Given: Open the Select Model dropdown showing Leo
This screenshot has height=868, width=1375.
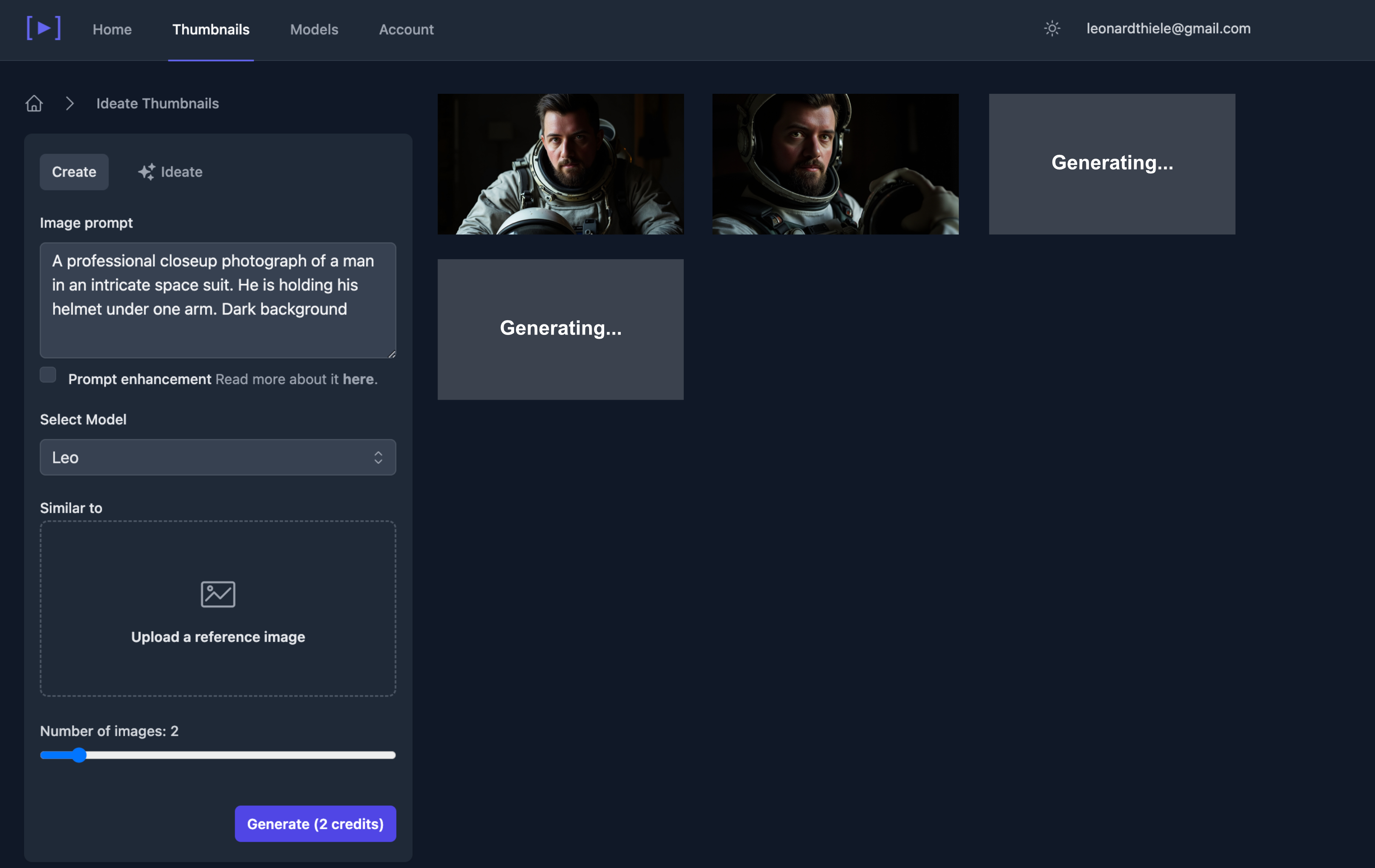Looking at the screenshot, I should (218, 457).
